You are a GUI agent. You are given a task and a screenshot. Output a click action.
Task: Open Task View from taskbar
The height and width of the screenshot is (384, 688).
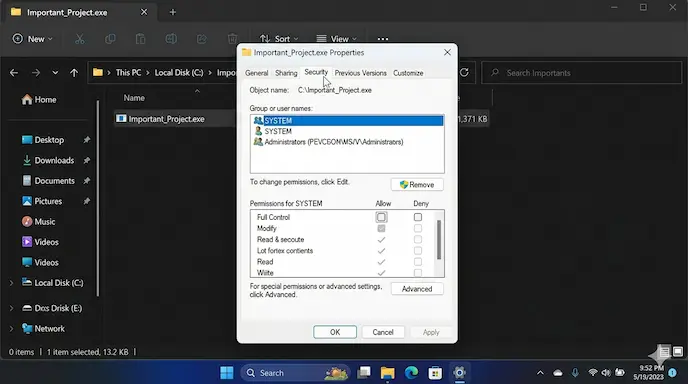click(x=364, y=373)
